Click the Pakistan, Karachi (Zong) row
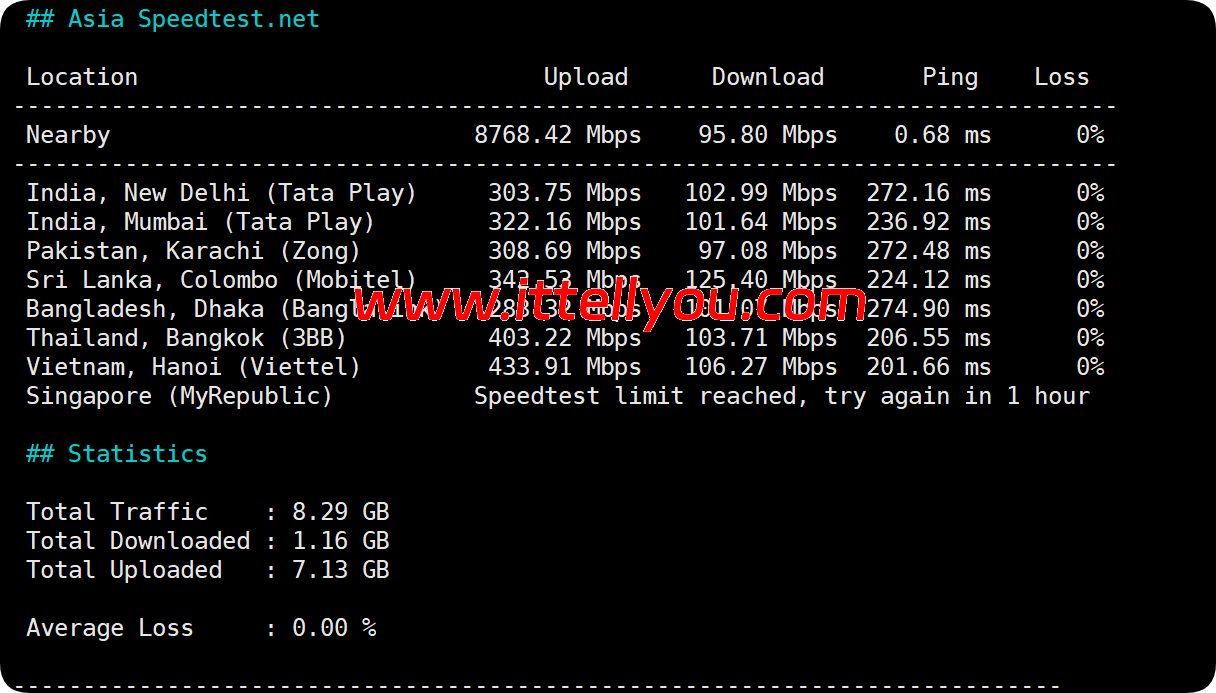 click(x=193, y=251)
